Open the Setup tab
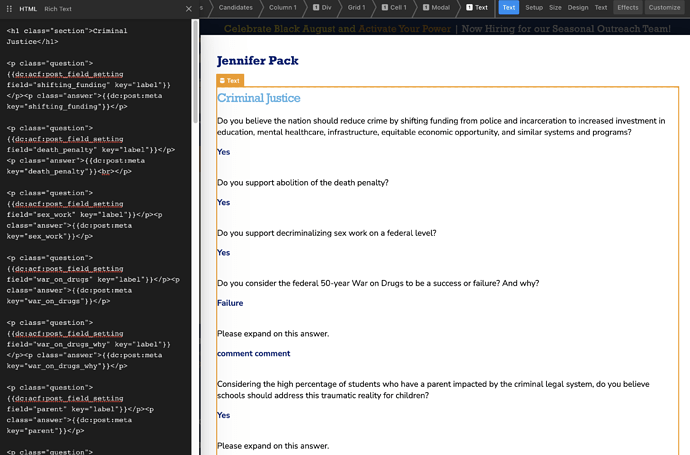The height and width of the screenshot is (455, 690). click(x=534, y=8)
